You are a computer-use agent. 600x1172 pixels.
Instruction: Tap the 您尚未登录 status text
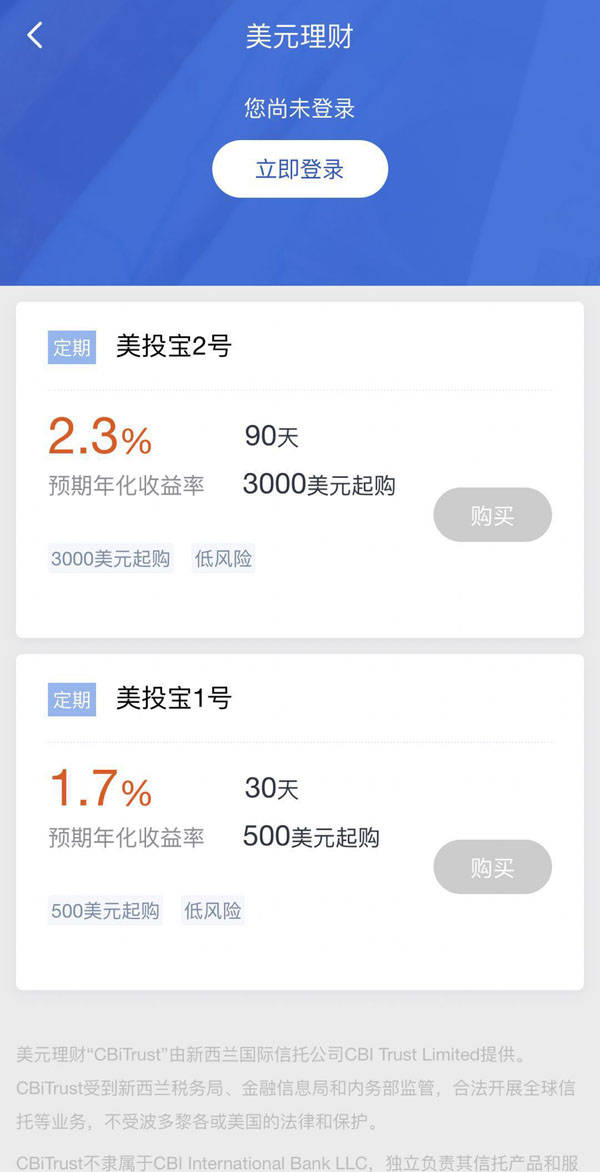[299, 108]
